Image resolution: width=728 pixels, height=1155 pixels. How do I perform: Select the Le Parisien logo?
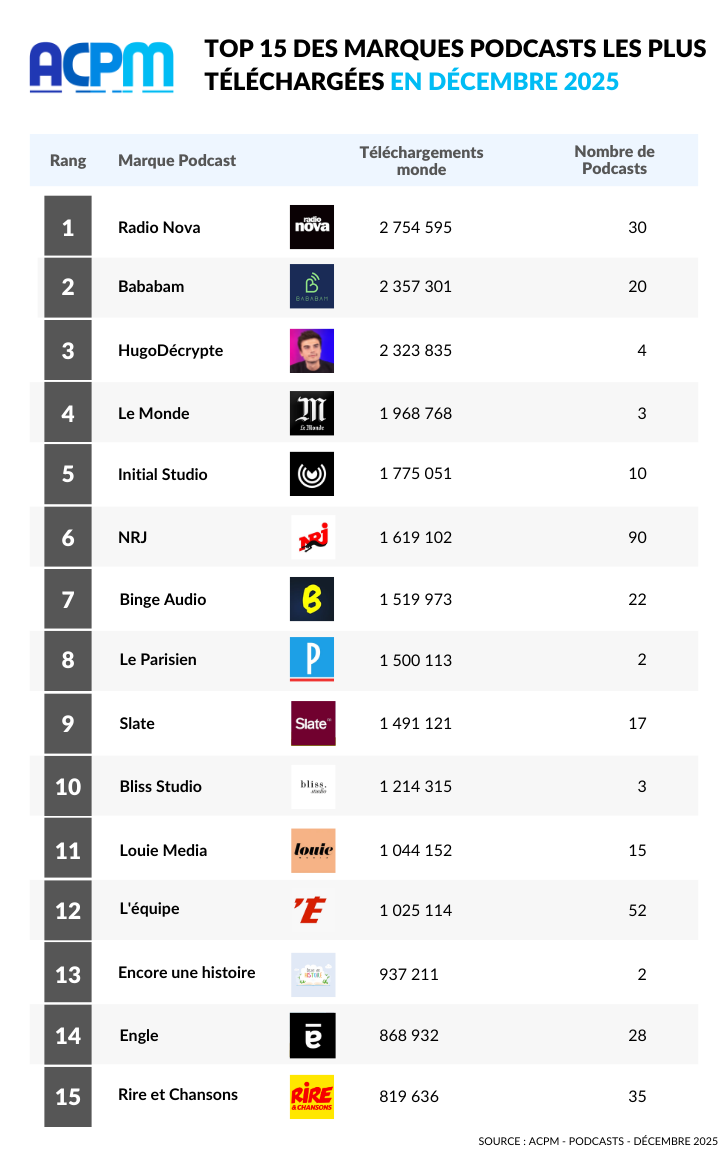312,660
